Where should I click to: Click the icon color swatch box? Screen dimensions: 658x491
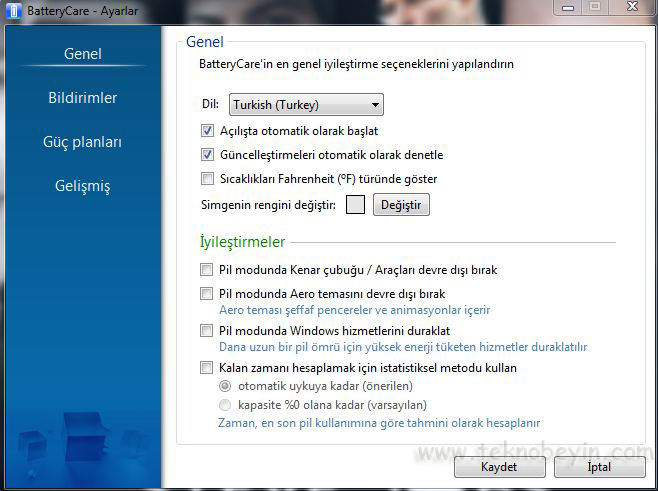[x=355, y=205]
